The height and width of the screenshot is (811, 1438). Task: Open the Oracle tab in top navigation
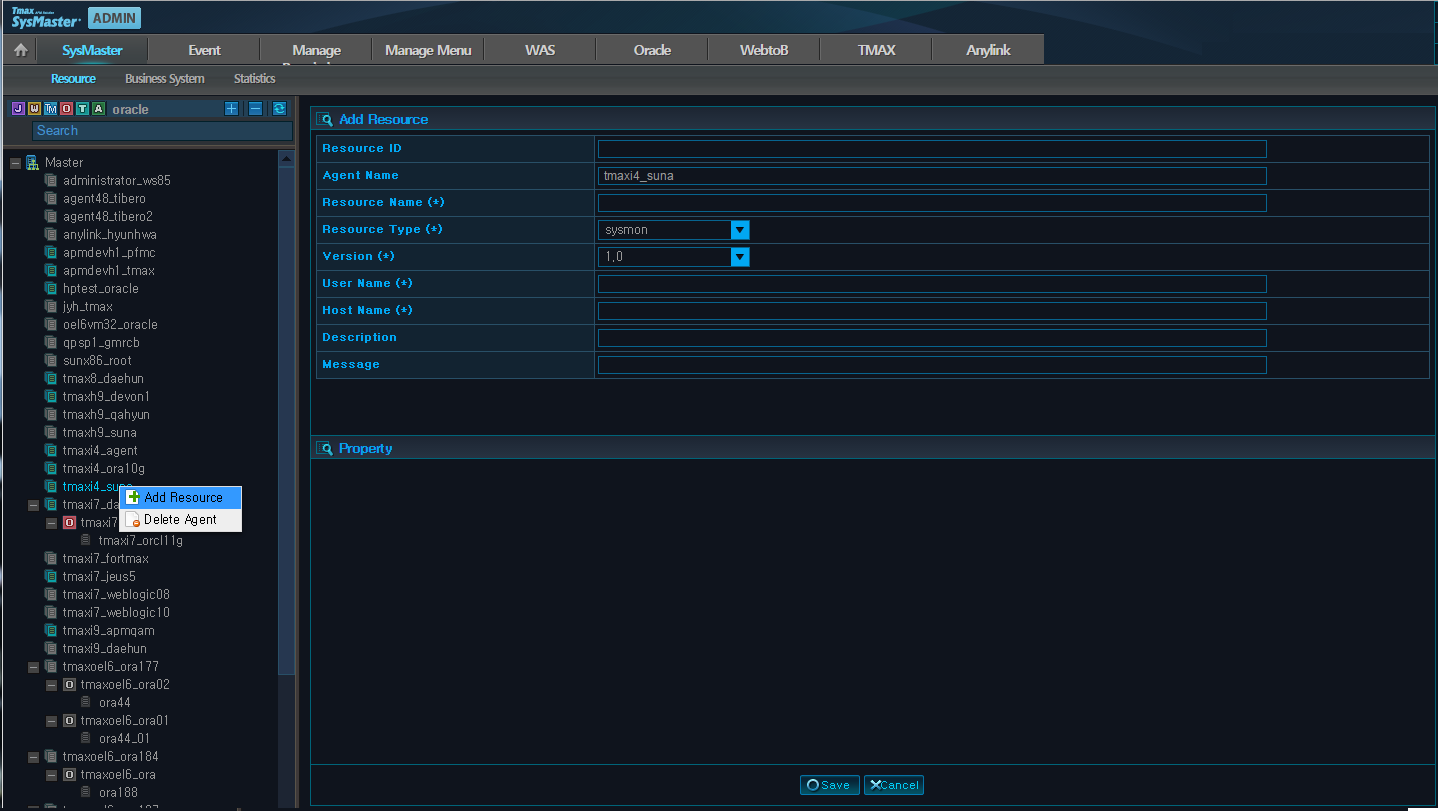coord(652,50)
